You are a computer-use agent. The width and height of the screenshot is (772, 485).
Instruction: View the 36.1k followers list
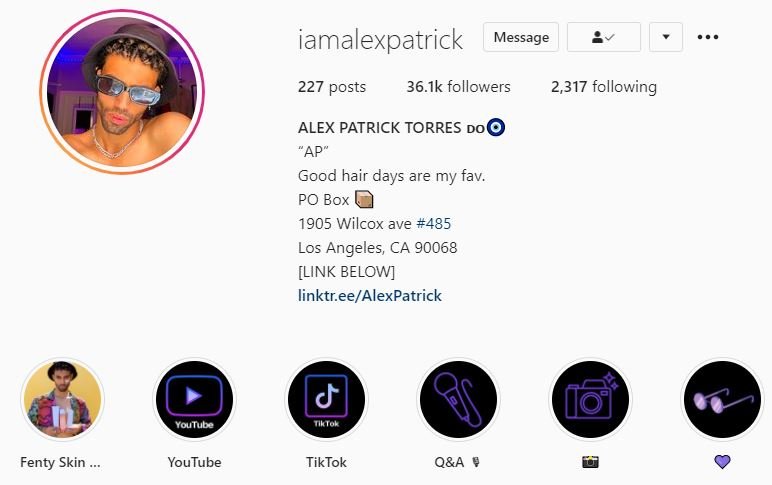pyautogui.click(x=458, y=87)
